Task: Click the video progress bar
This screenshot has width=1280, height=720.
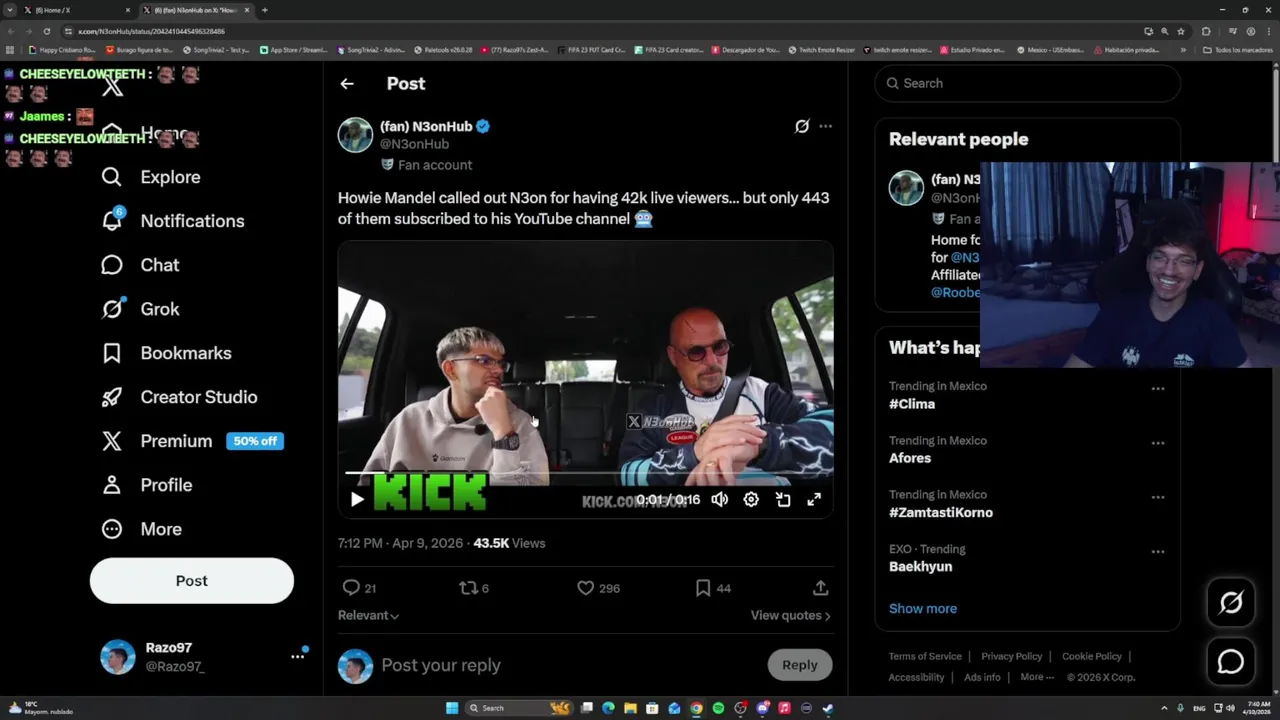Action: (x=585, y=473)
